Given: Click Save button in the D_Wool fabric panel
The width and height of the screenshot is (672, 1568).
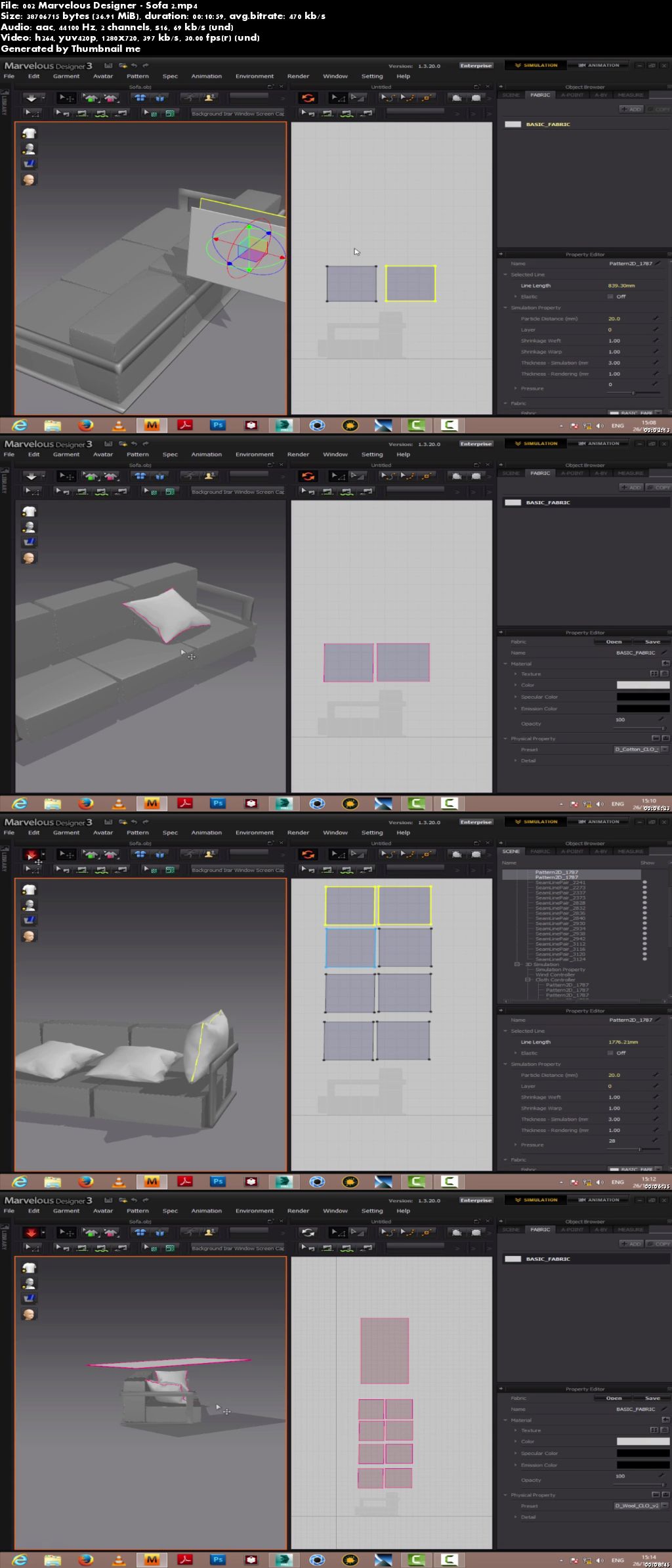Looking at the screenshot, I should coord(652,1398).
